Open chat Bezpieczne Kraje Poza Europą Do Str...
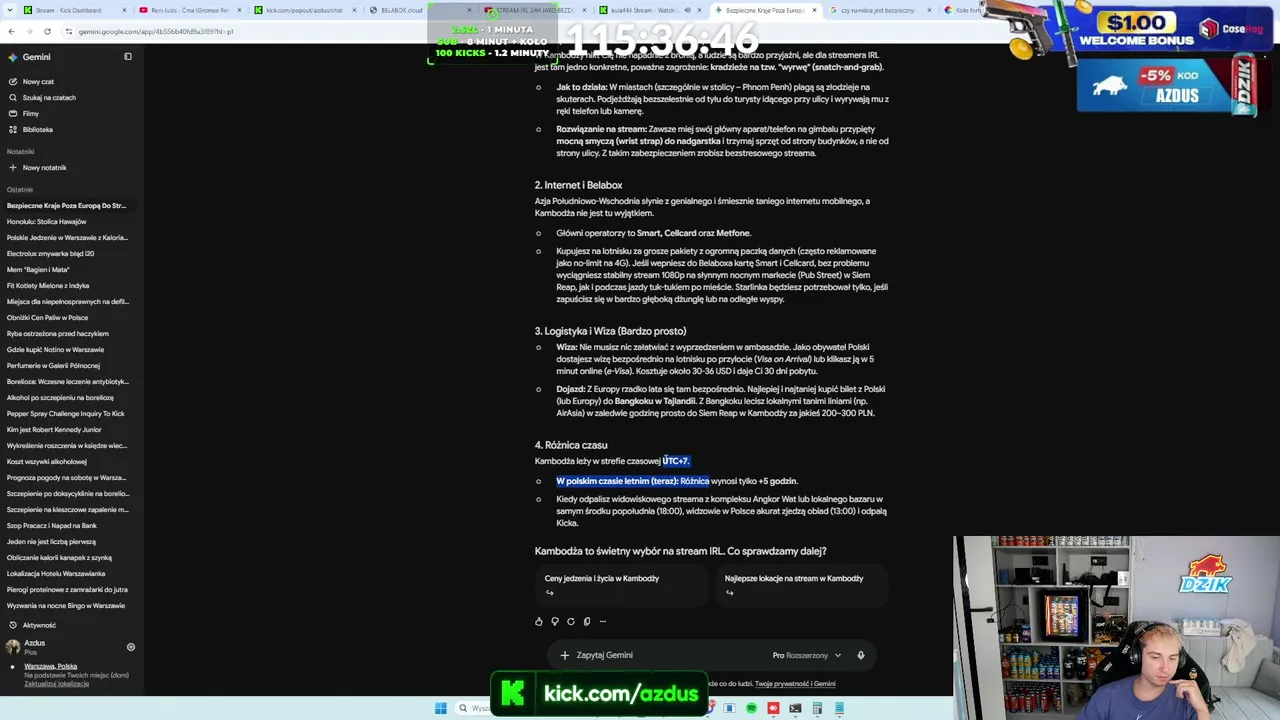Screen dimensions: 1280x720 [67, 206]
